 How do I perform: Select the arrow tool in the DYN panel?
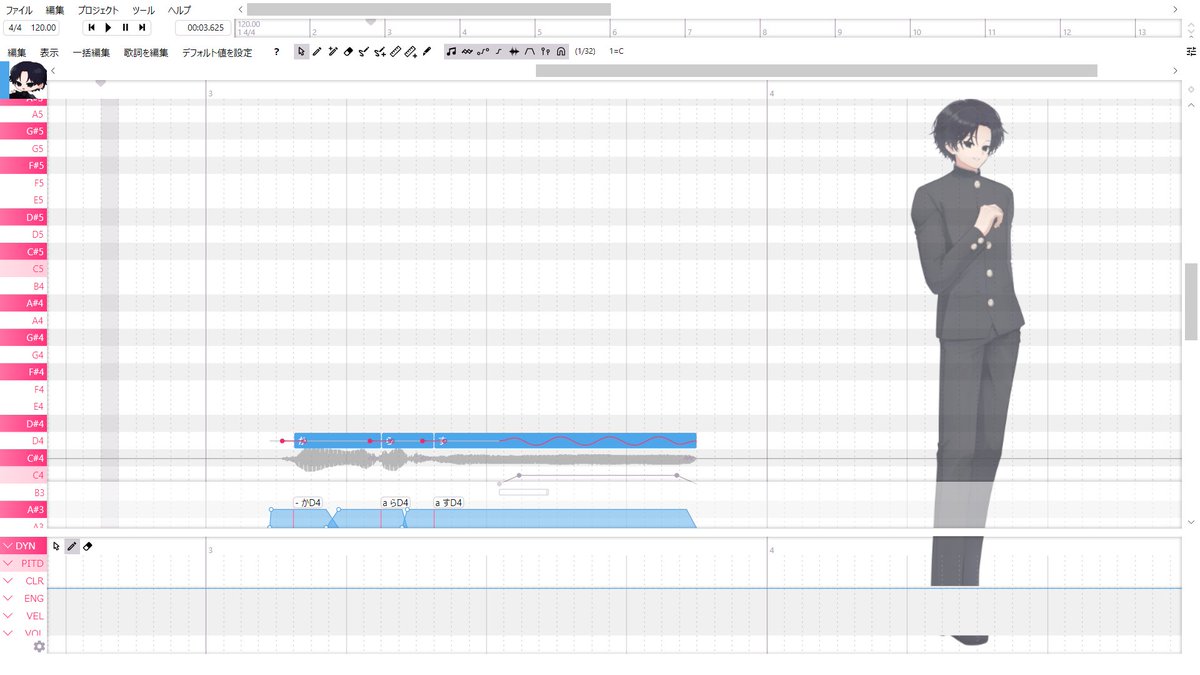tap(57, 546)
